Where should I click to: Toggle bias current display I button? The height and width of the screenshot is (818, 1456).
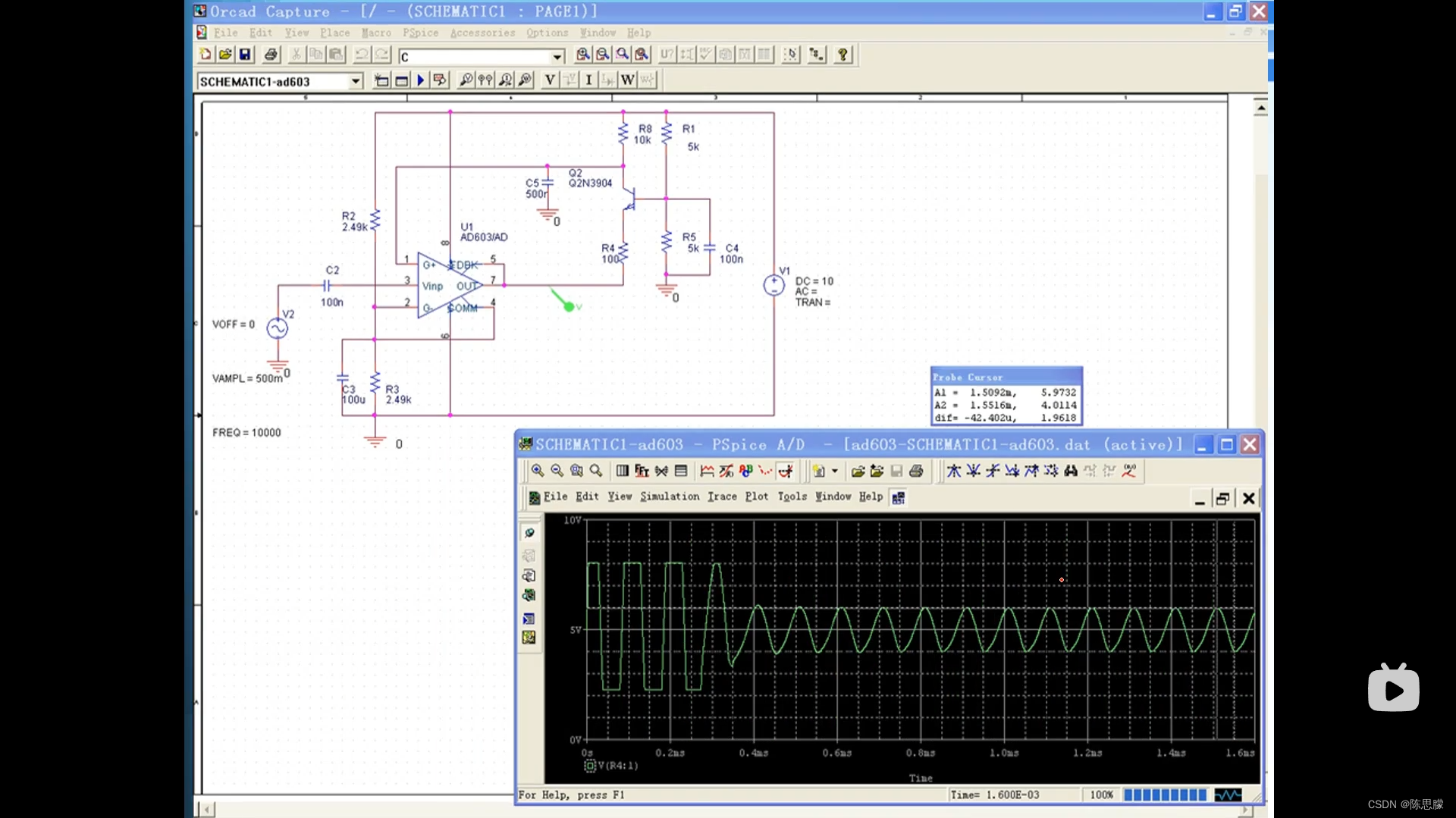[x=588, y=80]
